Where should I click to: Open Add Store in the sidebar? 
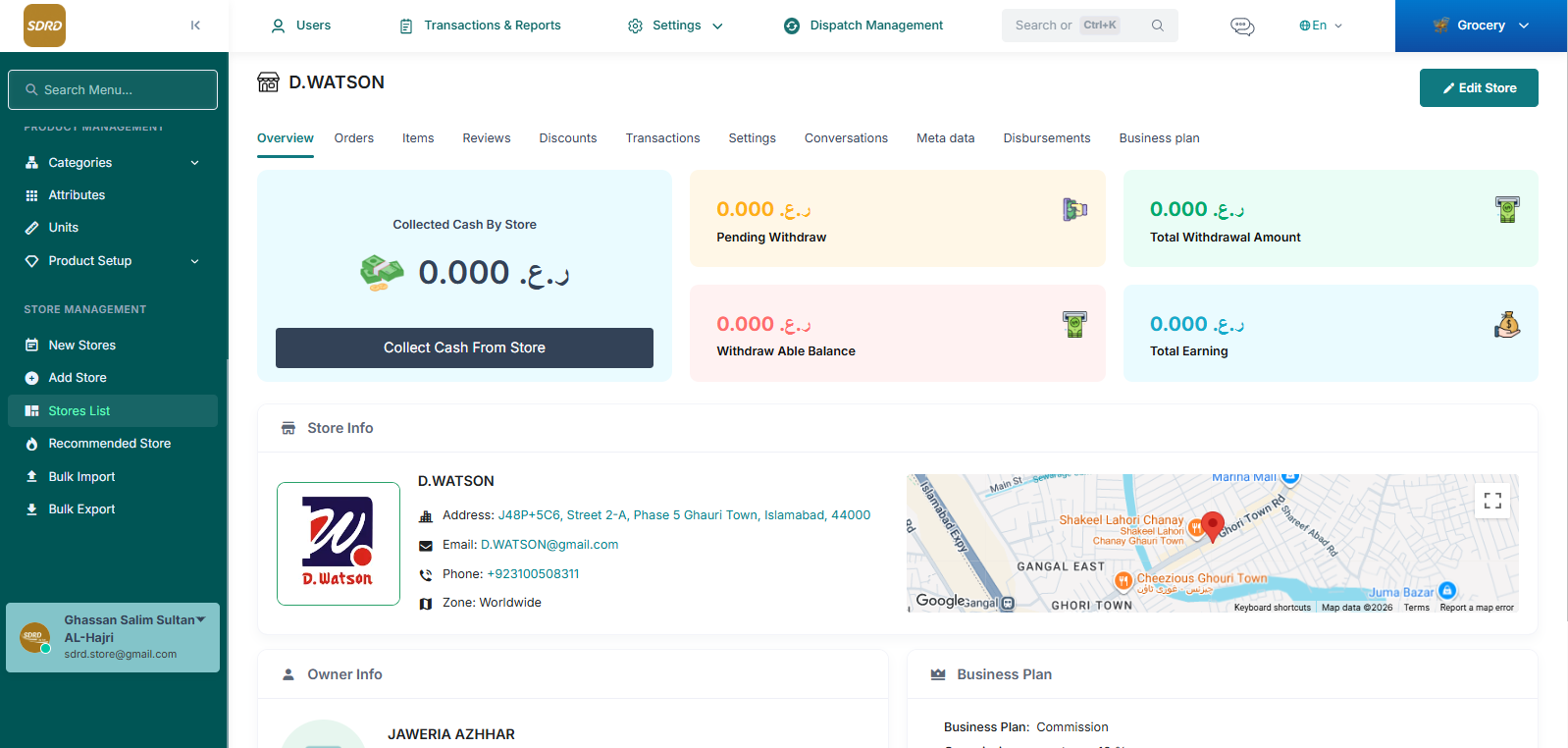pos(113,378)
